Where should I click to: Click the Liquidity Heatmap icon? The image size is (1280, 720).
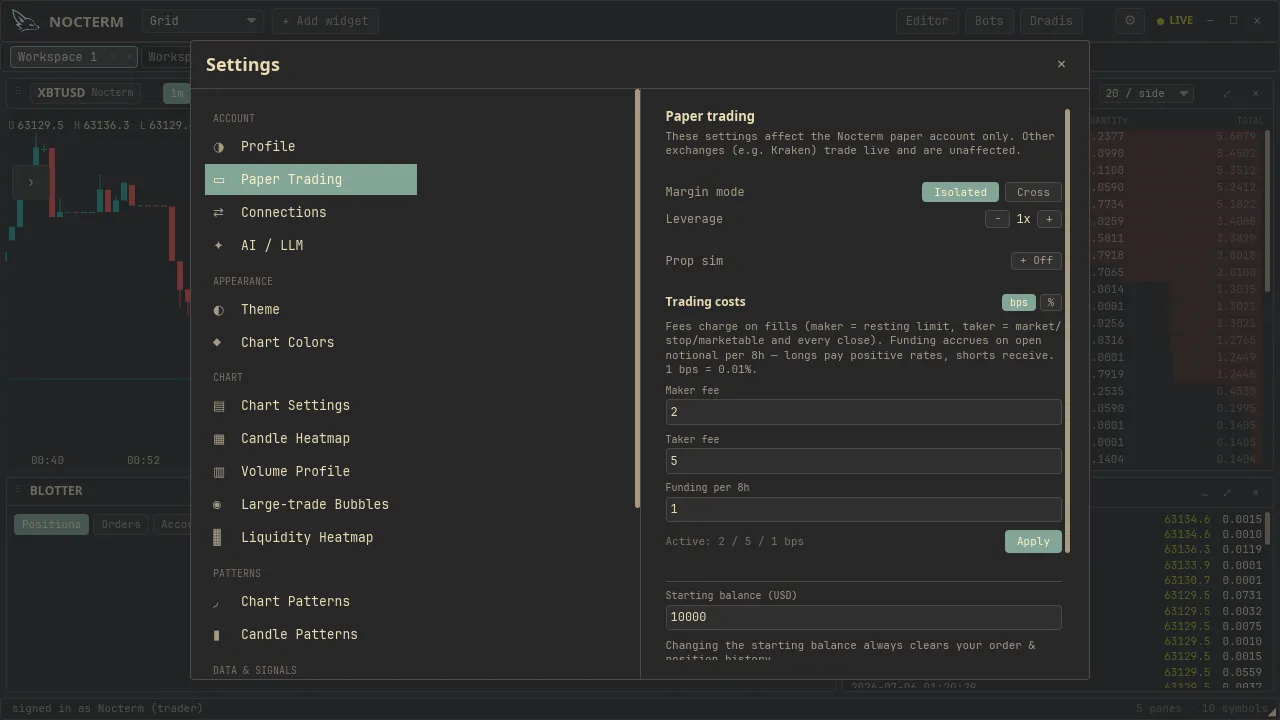[x=217, y=538]
